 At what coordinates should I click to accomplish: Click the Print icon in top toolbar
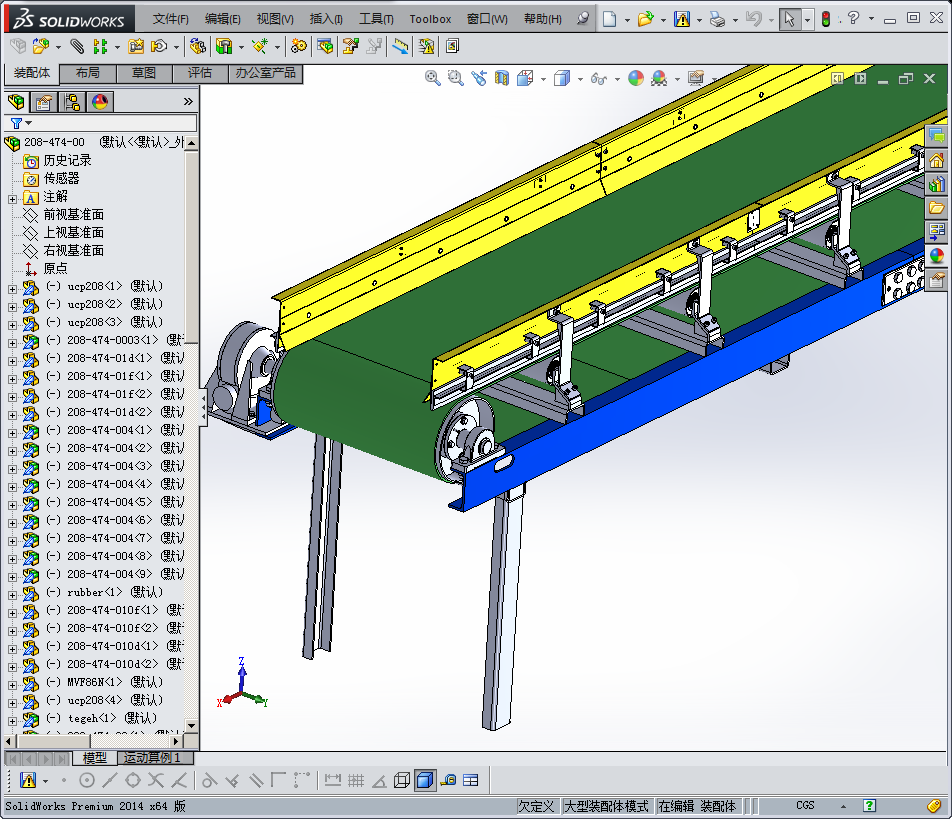pyautogui.click(x=717, y=19)
